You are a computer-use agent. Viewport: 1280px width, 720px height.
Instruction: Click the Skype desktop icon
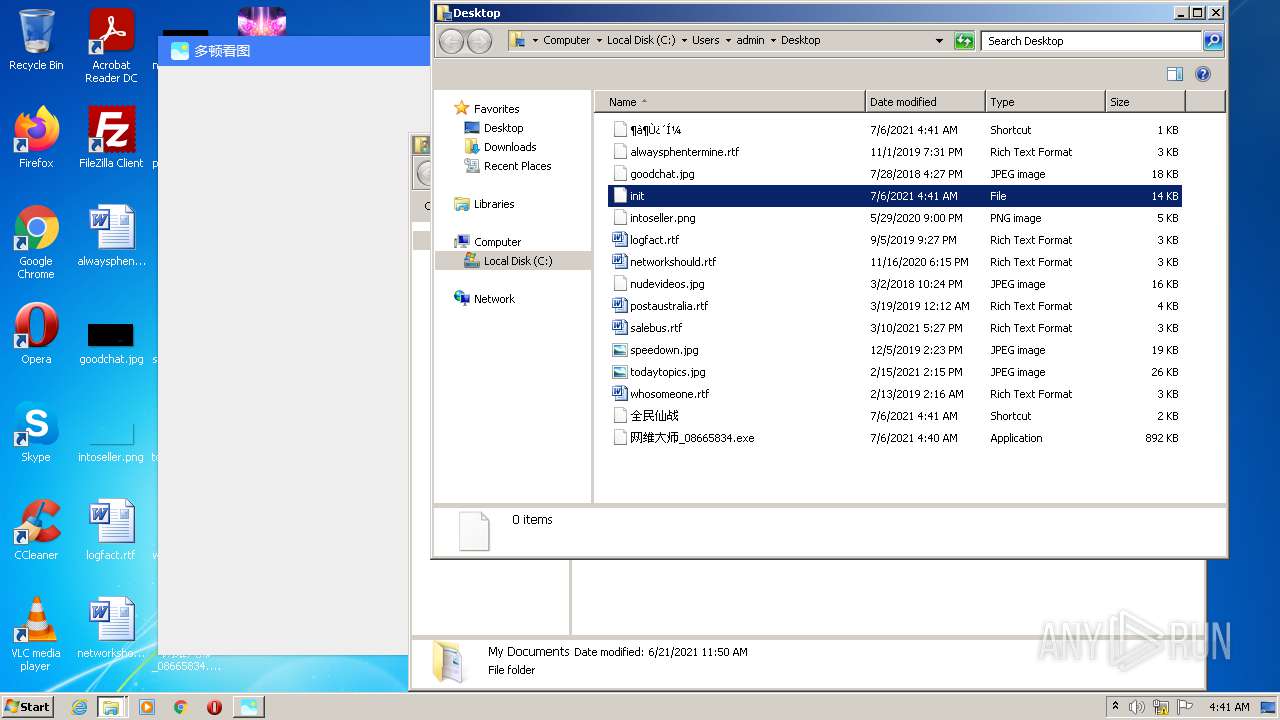coord(36,432)
